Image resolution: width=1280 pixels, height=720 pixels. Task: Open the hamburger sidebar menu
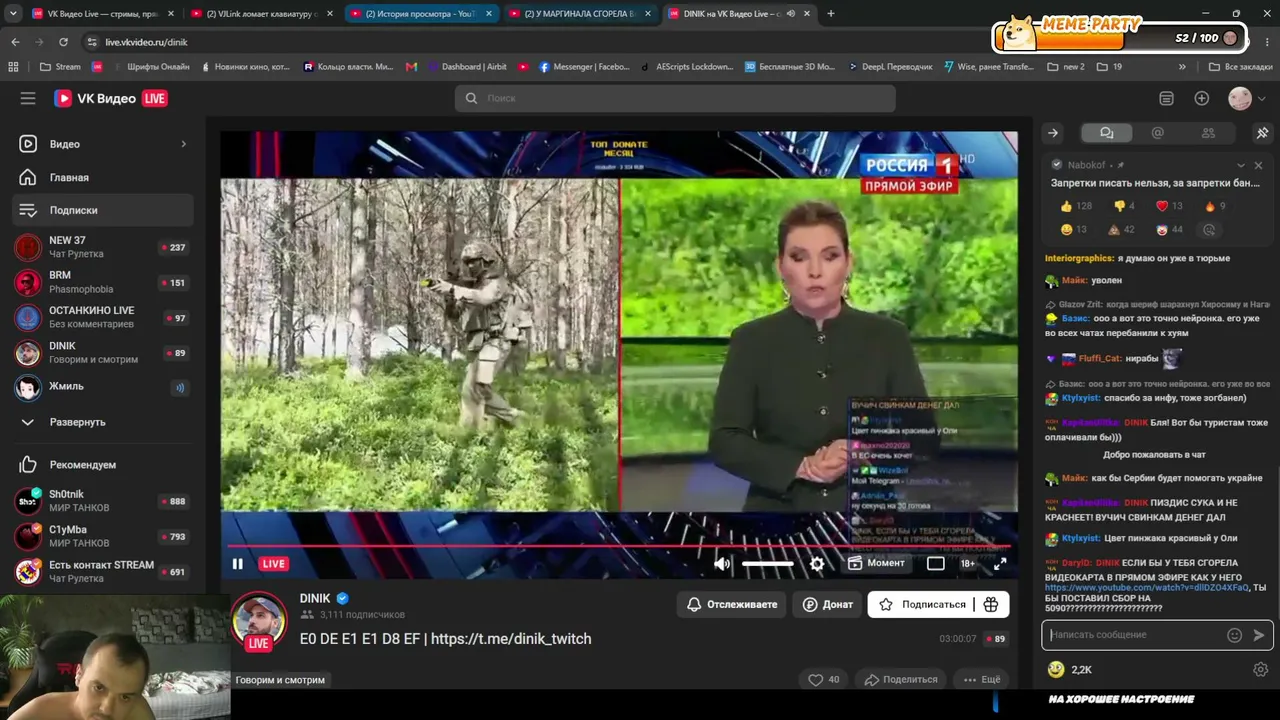pos(28,98)
